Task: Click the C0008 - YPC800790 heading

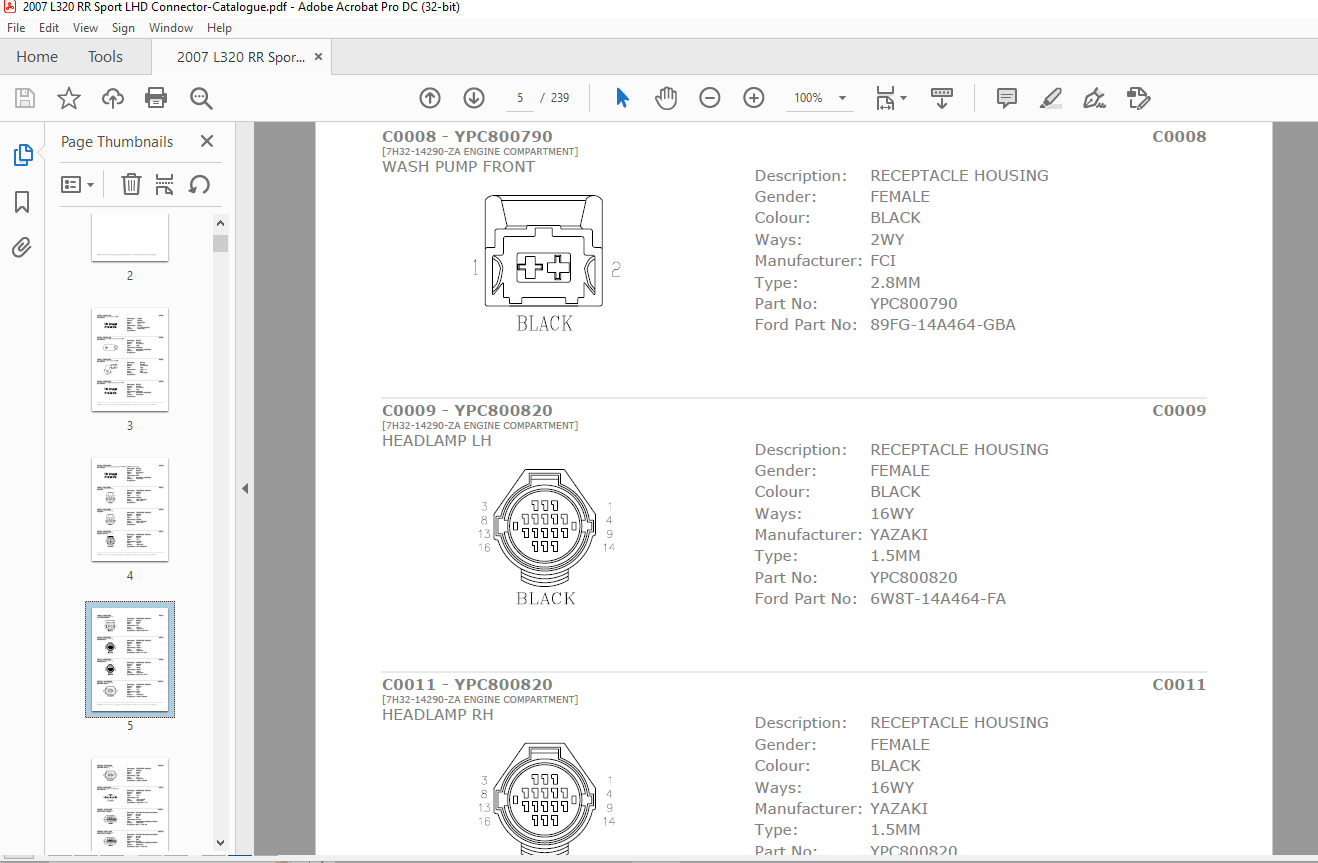Action: 467,137
